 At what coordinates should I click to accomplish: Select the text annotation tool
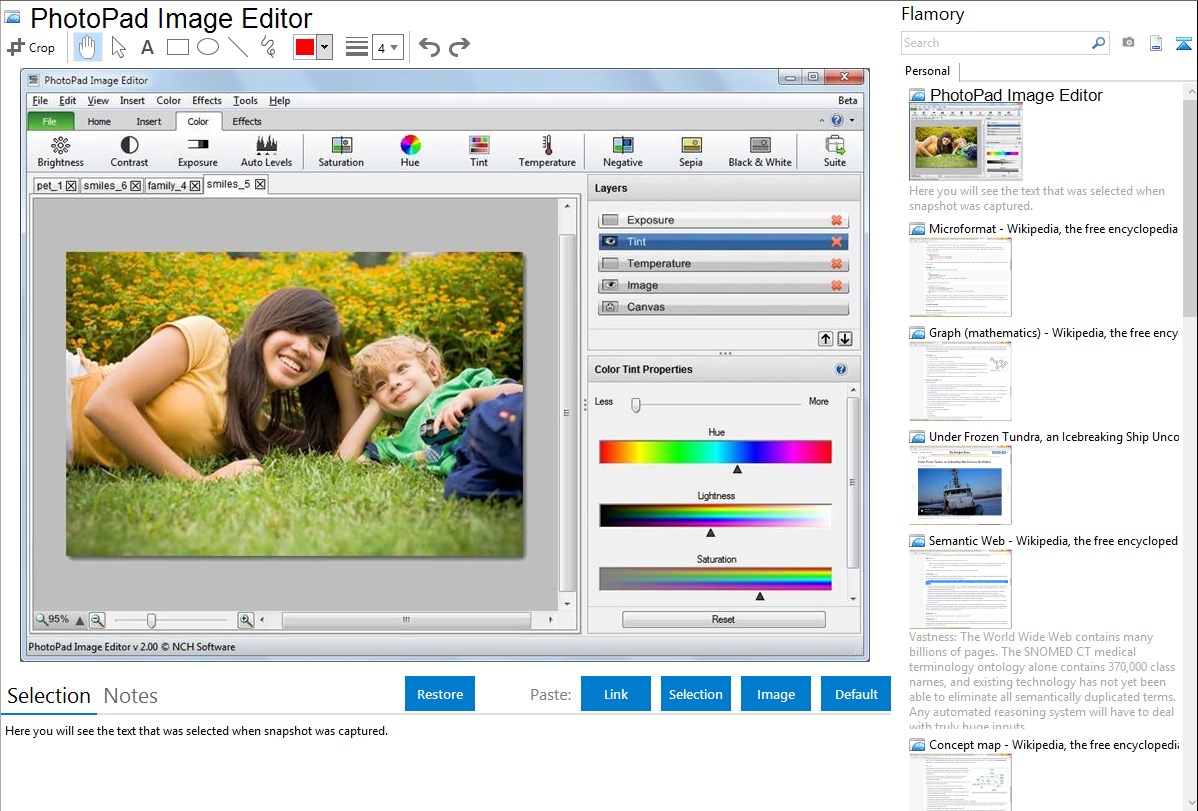point(147,47)
